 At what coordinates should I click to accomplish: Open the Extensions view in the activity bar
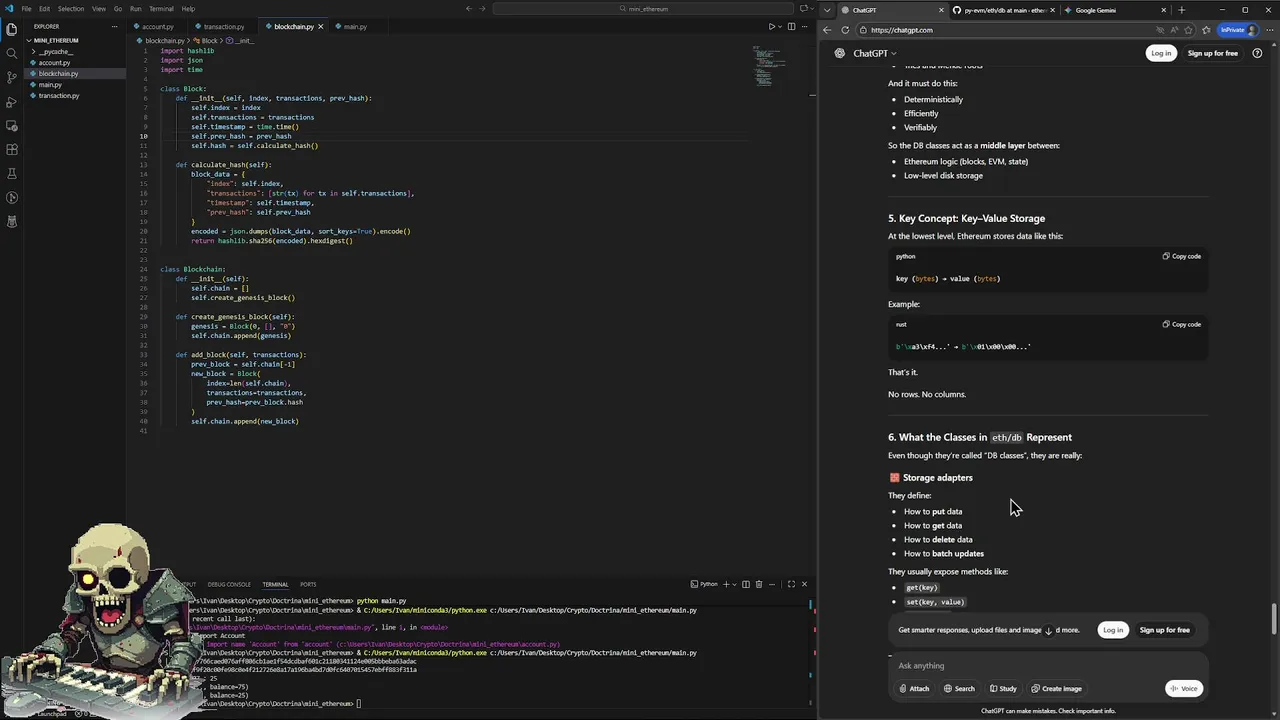[x=12, y=150]
